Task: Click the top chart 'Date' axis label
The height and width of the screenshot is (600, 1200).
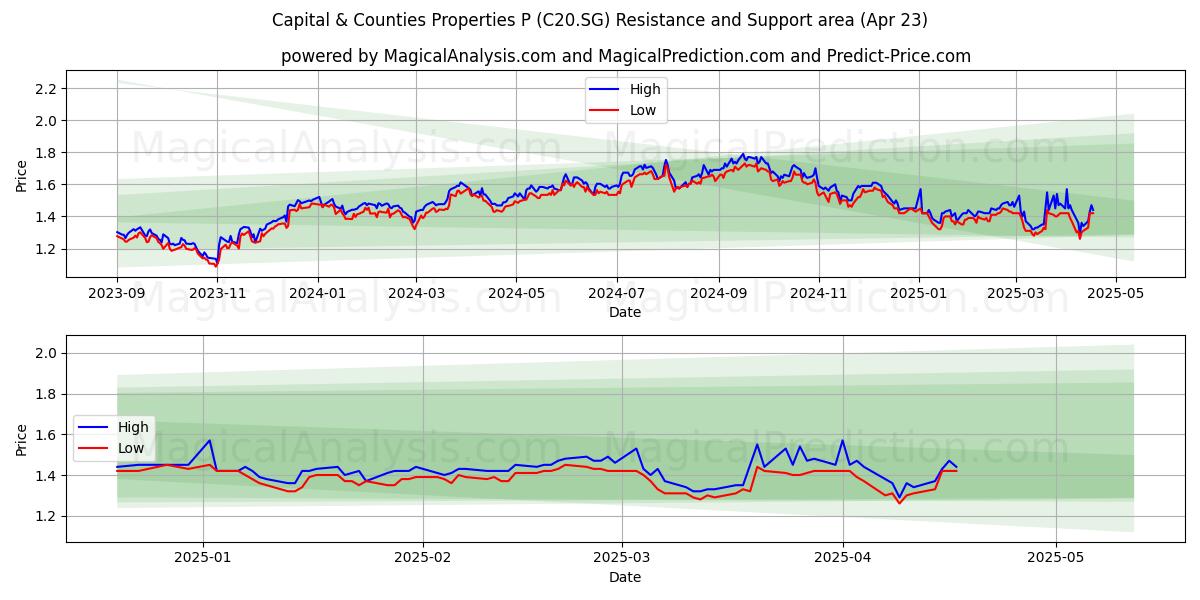Action: click(x=625, y=313)
